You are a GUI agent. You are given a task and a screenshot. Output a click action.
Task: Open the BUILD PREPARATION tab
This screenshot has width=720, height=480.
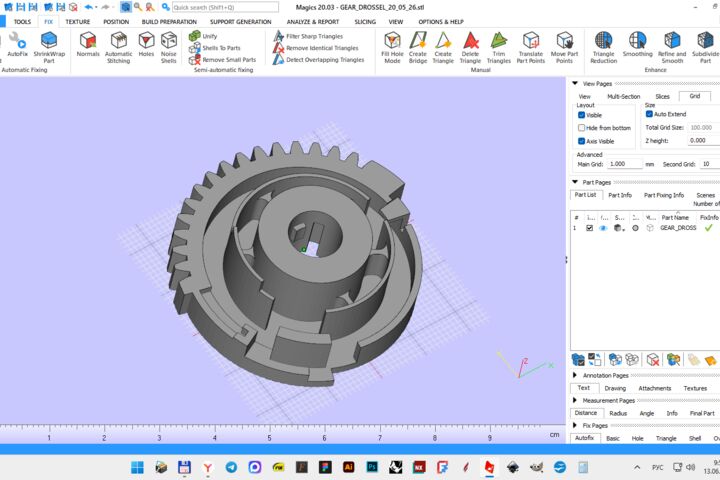(169, 22)
